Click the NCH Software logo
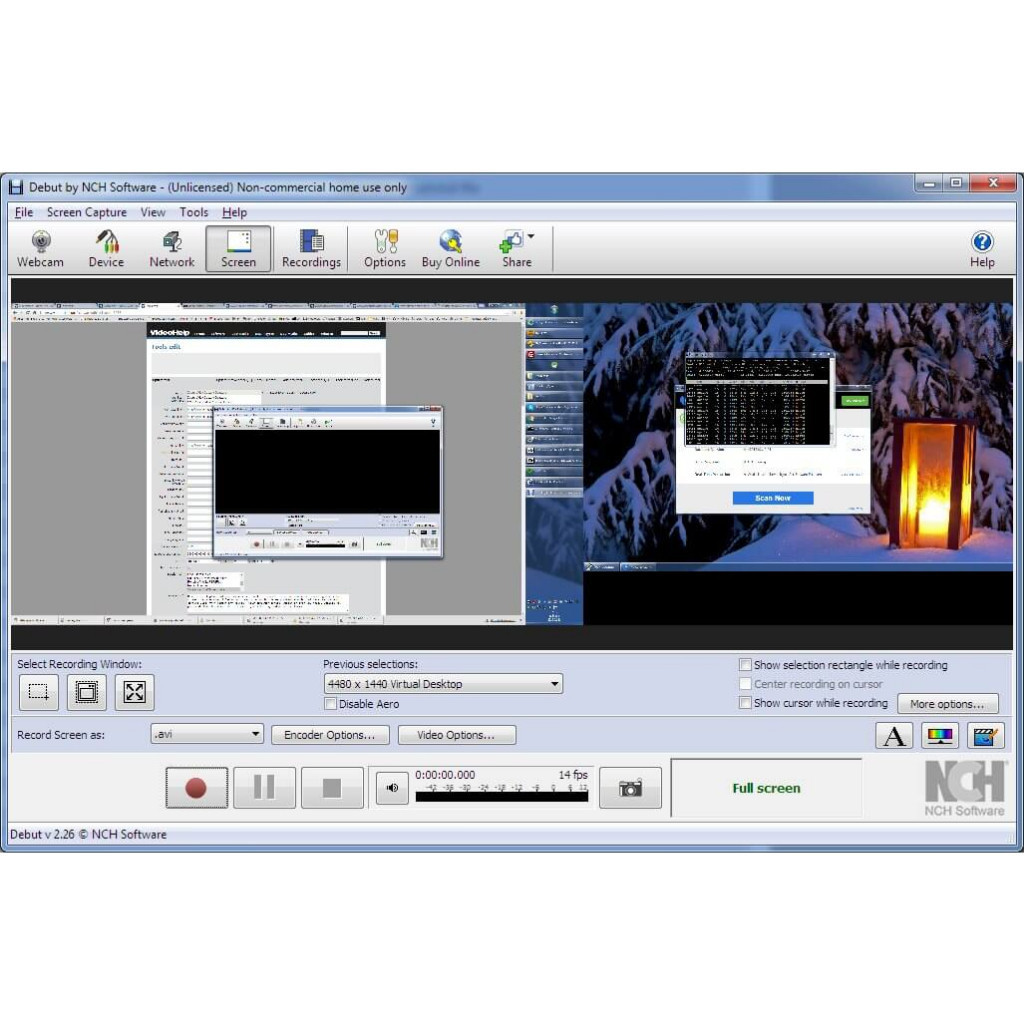The width and height of the screenshot is (1024, 1024). [x=965, y=788]
